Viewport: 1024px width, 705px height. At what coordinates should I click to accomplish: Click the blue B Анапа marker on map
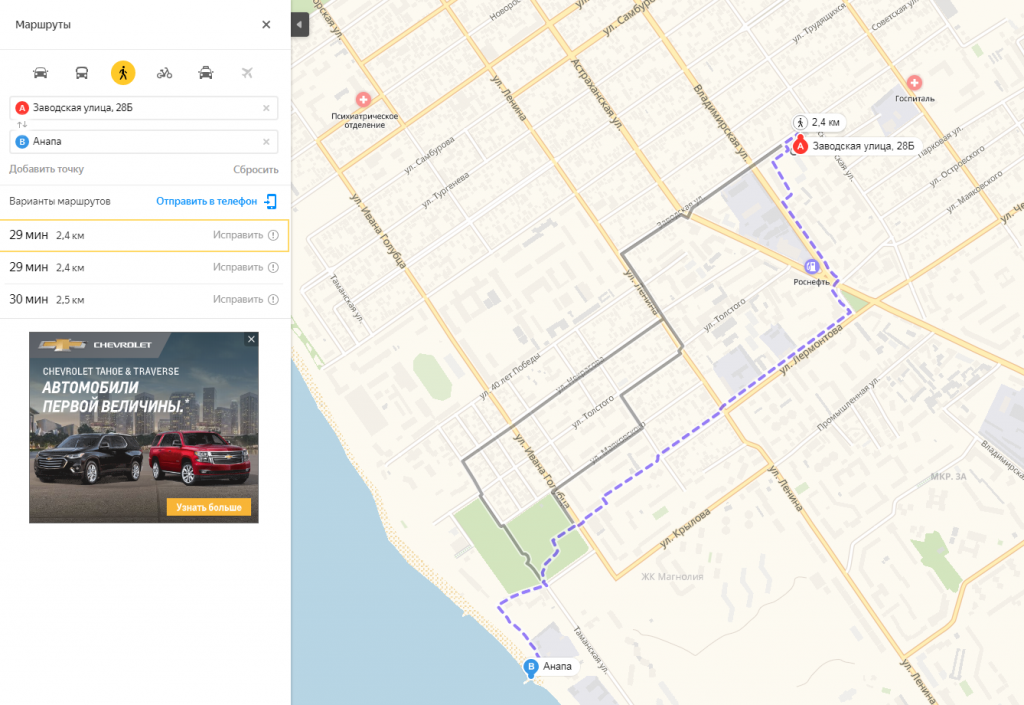[x=531, y=667]
